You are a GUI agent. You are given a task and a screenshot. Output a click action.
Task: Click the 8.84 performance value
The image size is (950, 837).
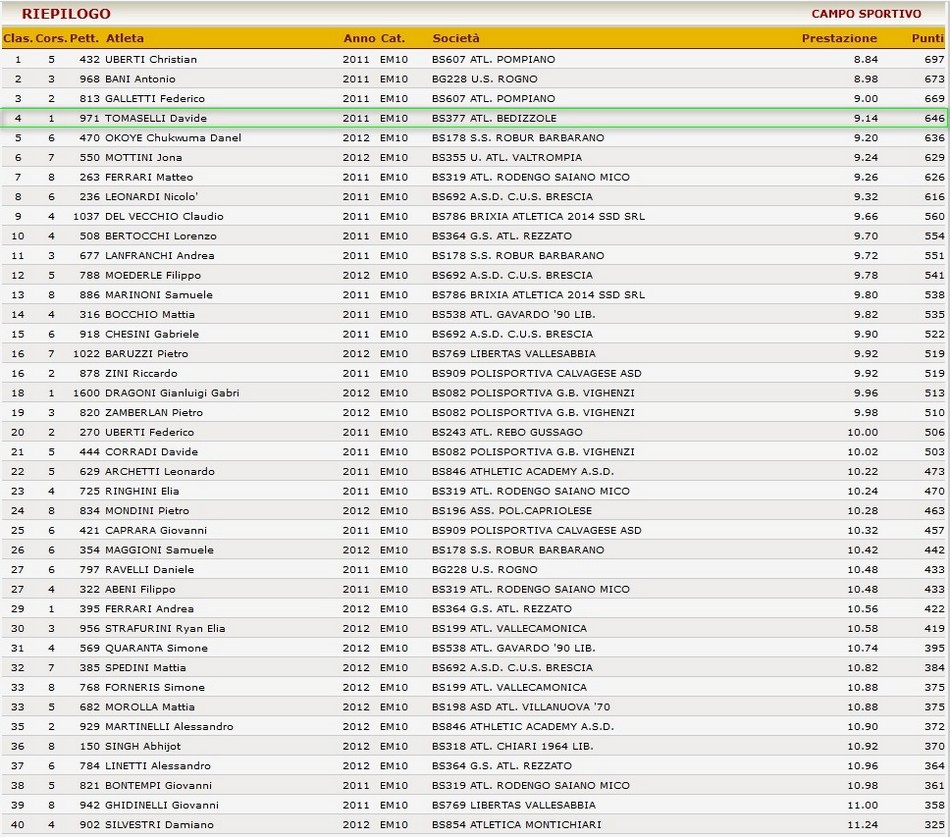[866, 59]
